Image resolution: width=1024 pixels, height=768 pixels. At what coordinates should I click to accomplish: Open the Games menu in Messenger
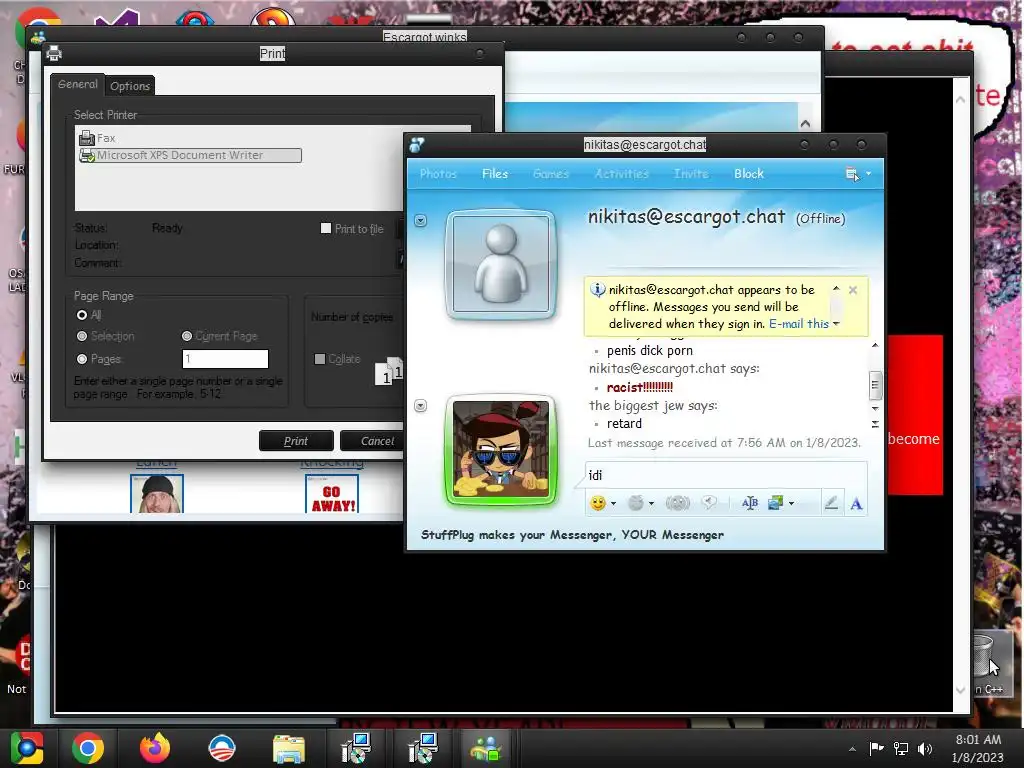point(551,174)
